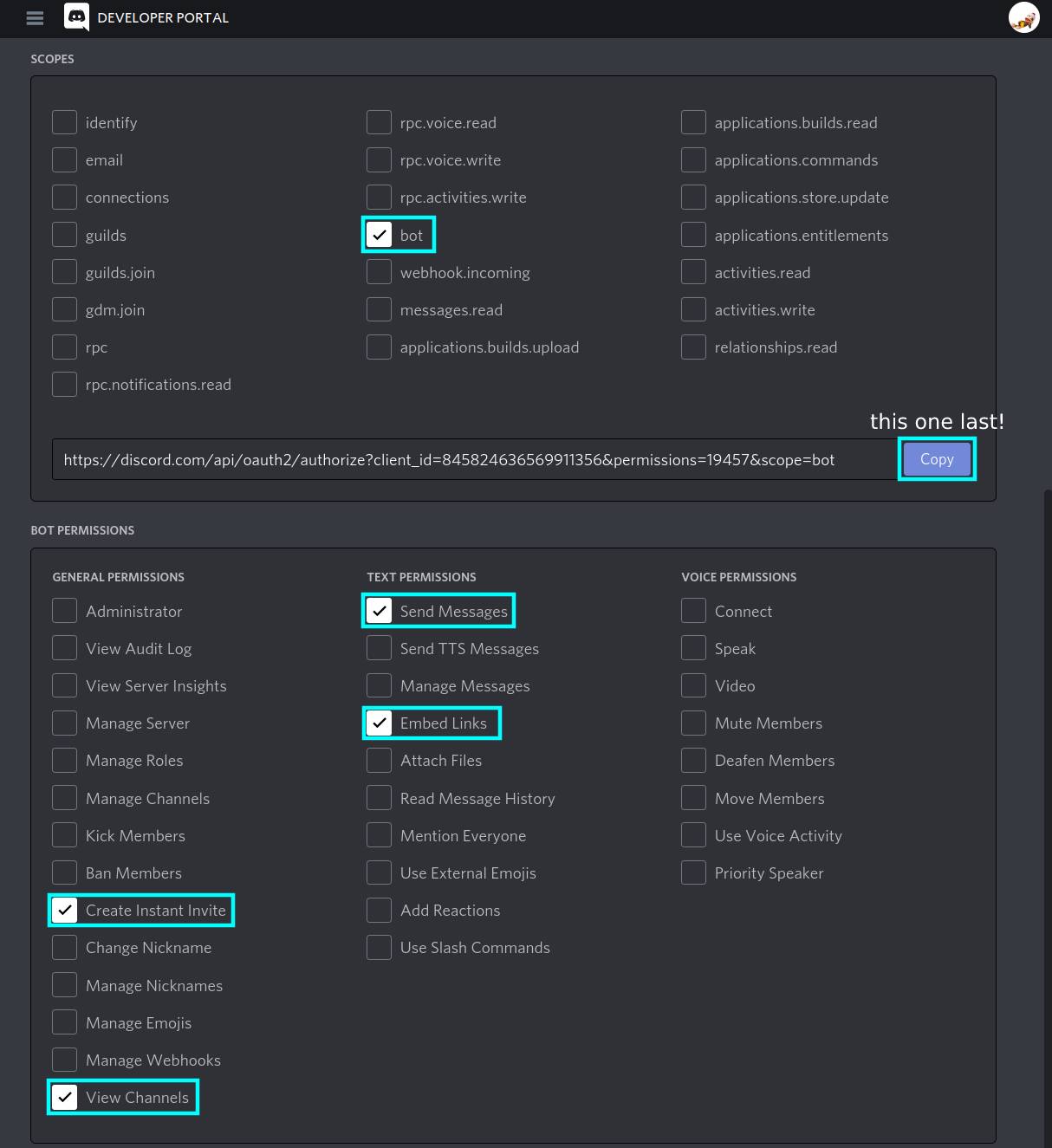Check Manage Nicknames permission
Screen dimensions: 1052x1148
64,985
